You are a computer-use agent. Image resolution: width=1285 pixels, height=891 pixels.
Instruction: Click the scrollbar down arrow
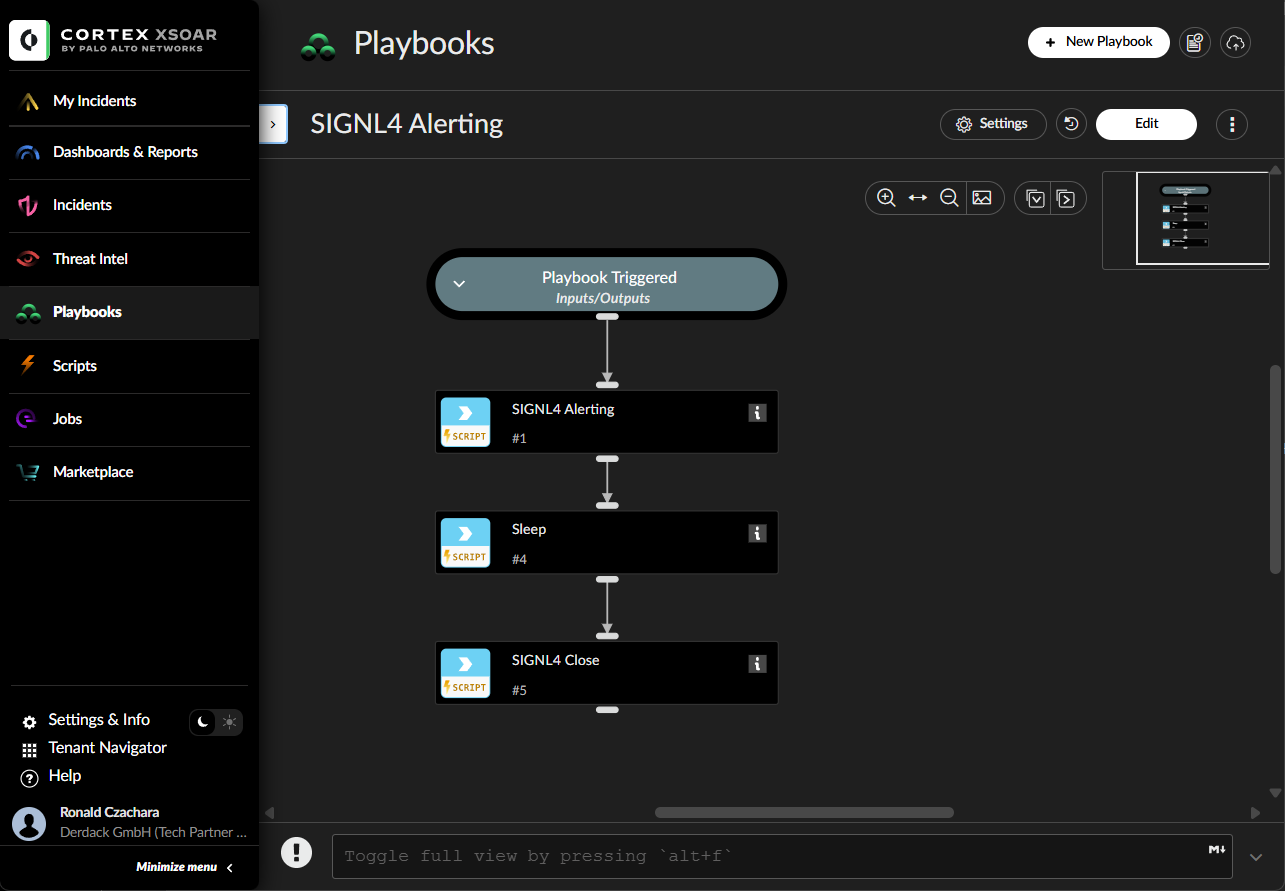[x=1275, y=791]
